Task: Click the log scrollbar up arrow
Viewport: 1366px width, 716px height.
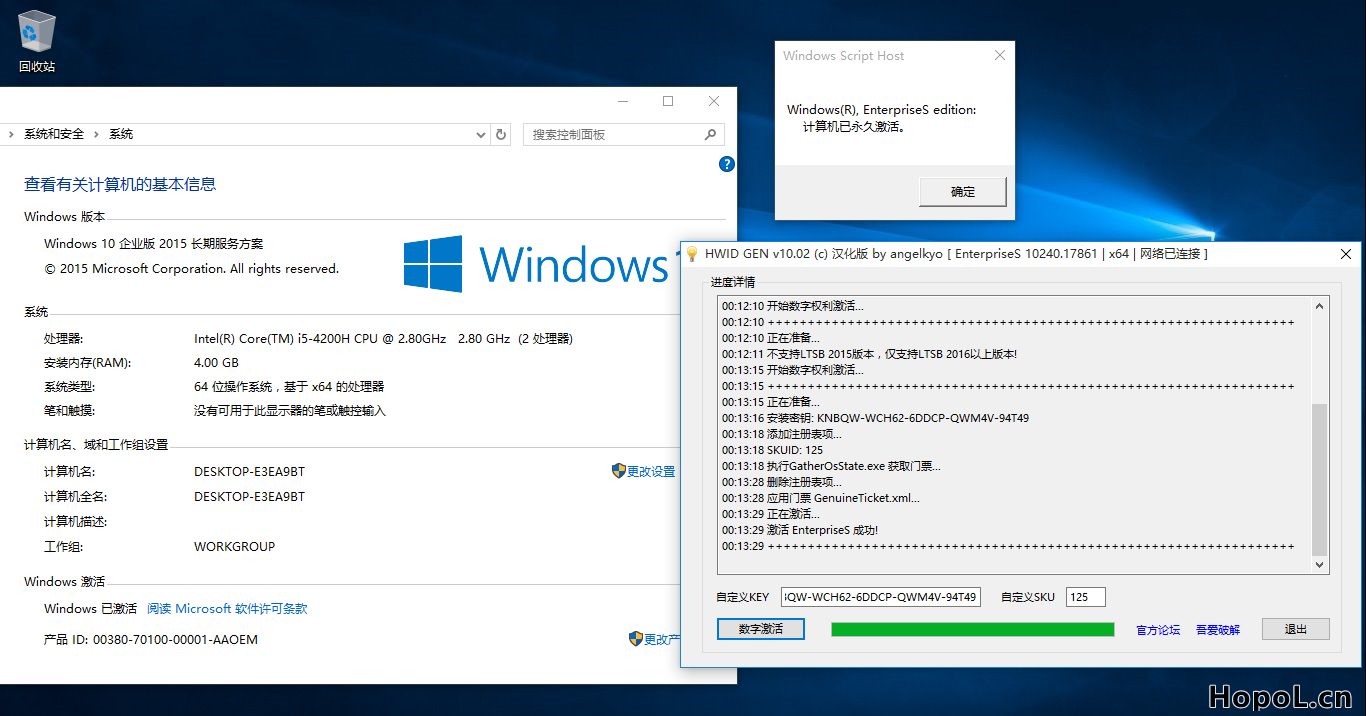Action: (1320, 306)
